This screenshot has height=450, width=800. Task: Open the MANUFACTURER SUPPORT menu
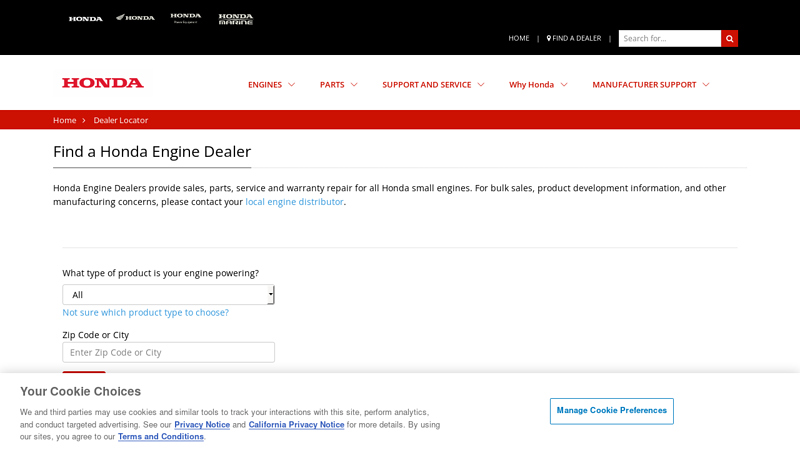pos(644,85)
